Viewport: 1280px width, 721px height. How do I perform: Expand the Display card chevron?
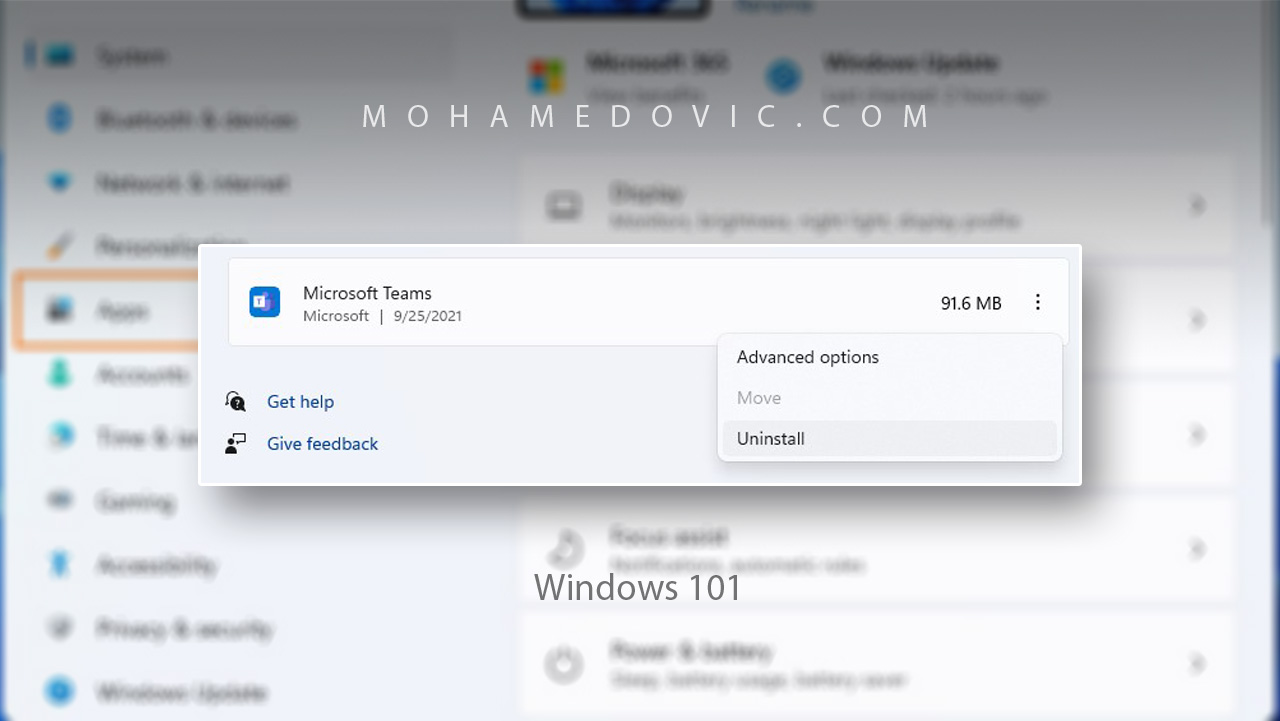click(1197, 206)
